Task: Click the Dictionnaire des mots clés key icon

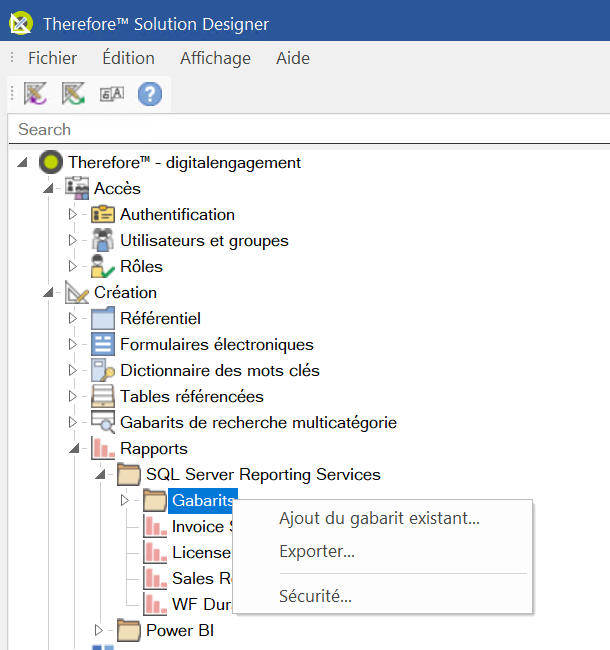Action: pos(103,370)
